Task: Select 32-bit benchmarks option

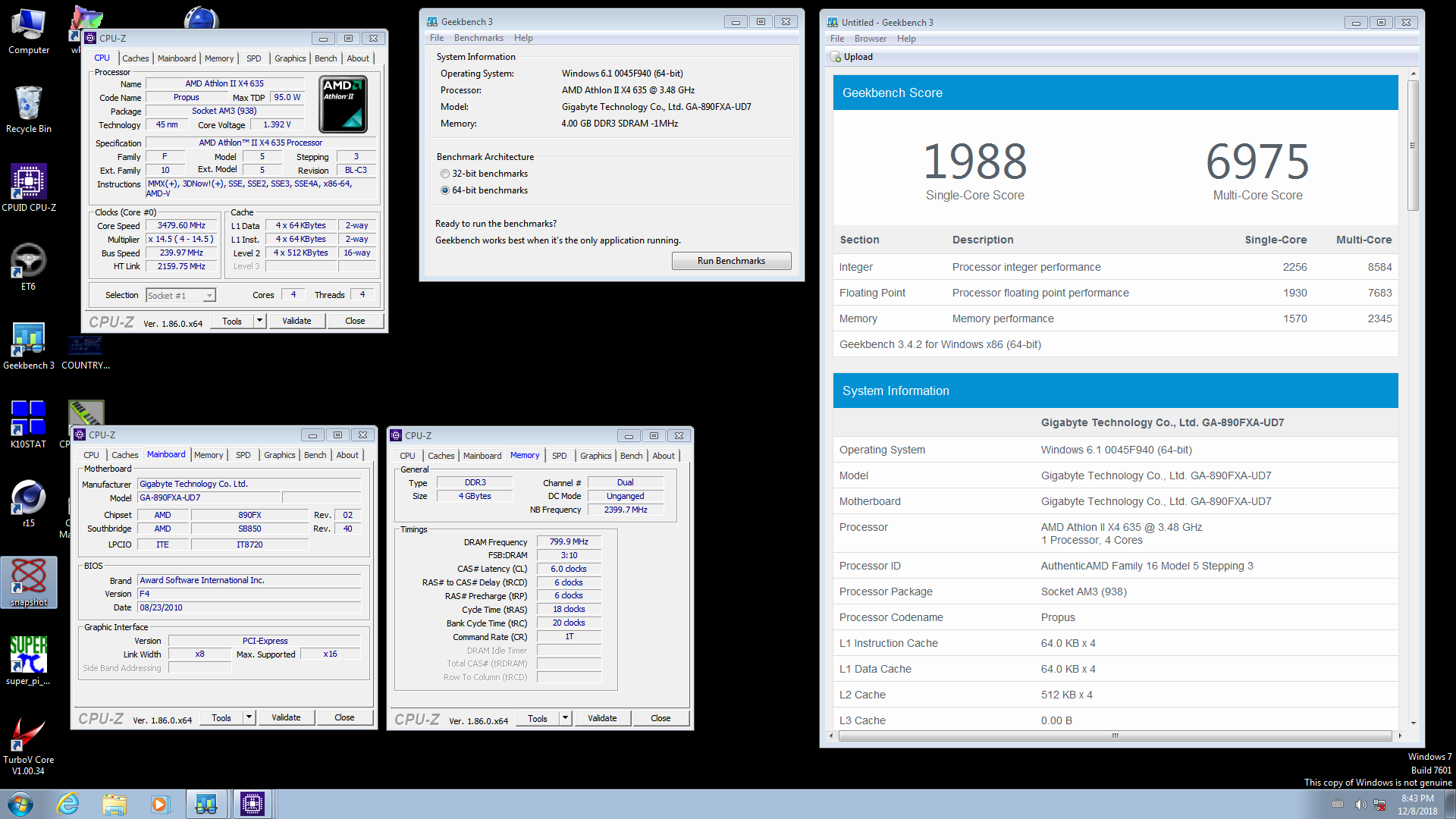Action: [x=445, y=174]
